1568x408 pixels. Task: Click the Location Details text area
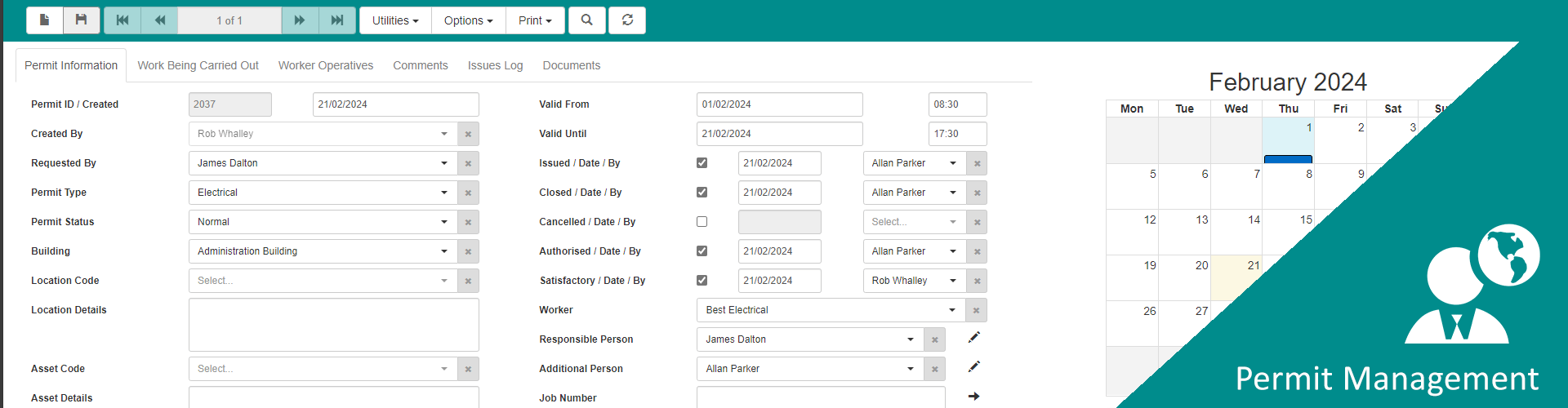pos(334,325)
